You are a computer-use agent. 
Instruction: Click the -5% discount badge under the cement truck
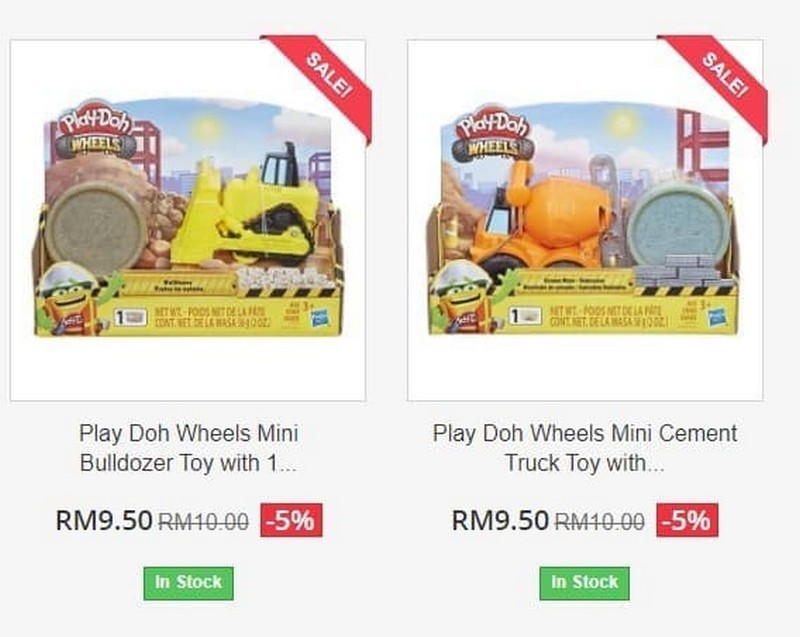tap(687, 520)
